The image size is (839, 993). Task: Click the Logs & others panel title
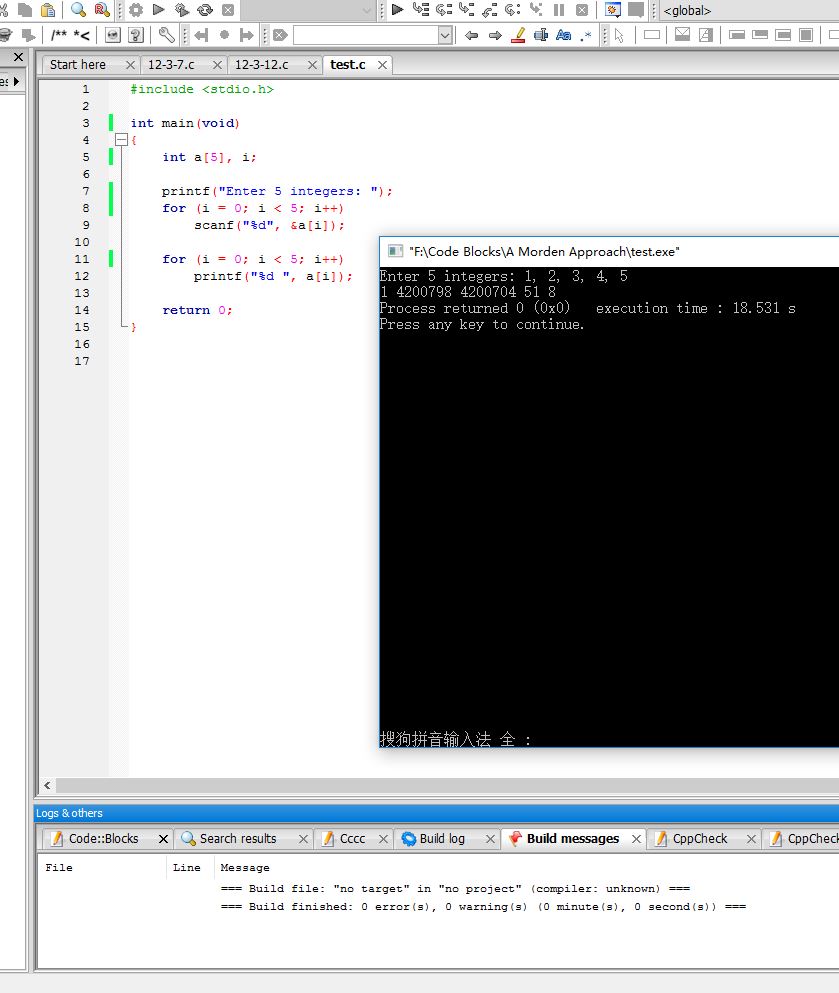tap(69, 813)
